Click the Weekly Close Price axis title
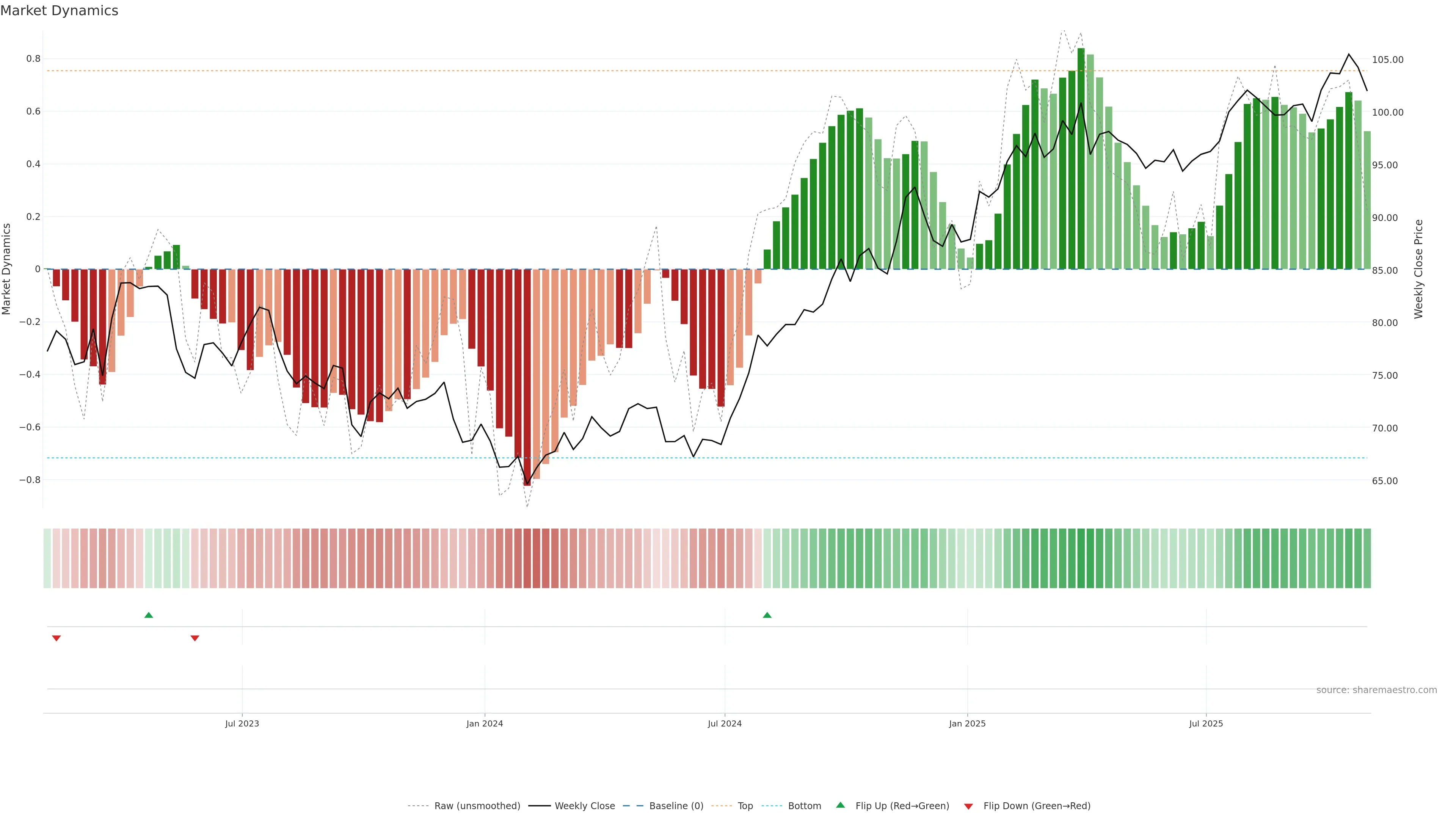Viewport: 1456px width, 819px height. pyautogui.click(x=1419, y=269)
